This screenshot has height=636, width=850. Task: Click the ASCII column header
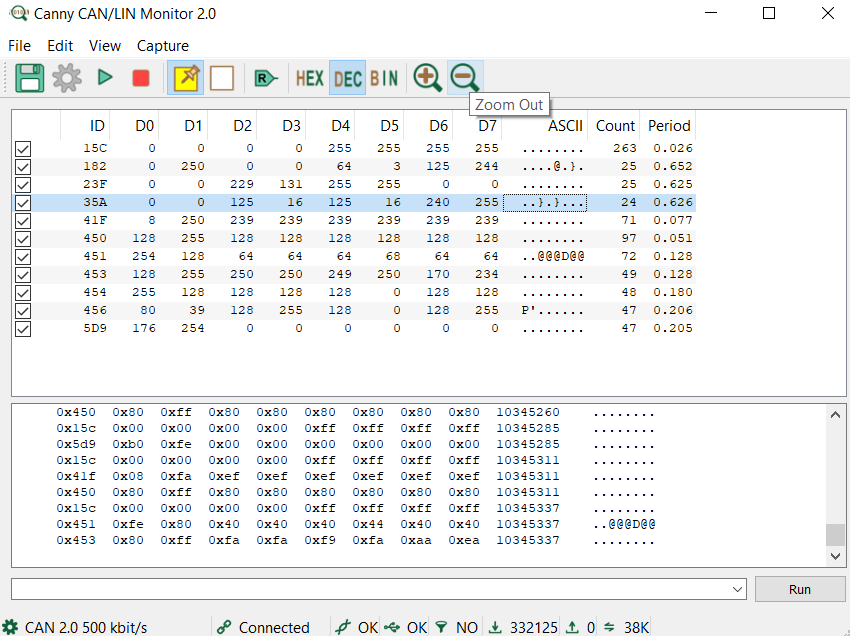point(545,126)
